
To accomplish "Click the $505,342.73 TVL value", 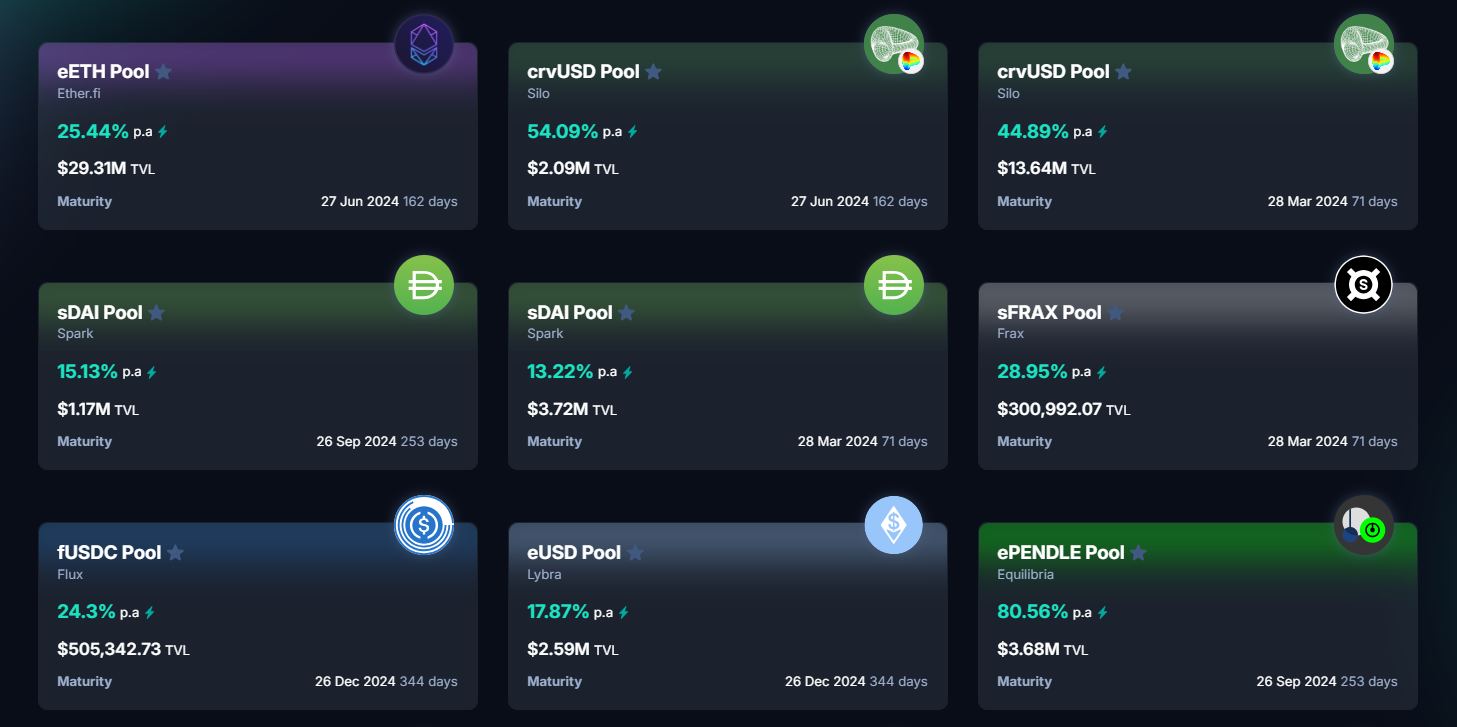I will [109, 648].
